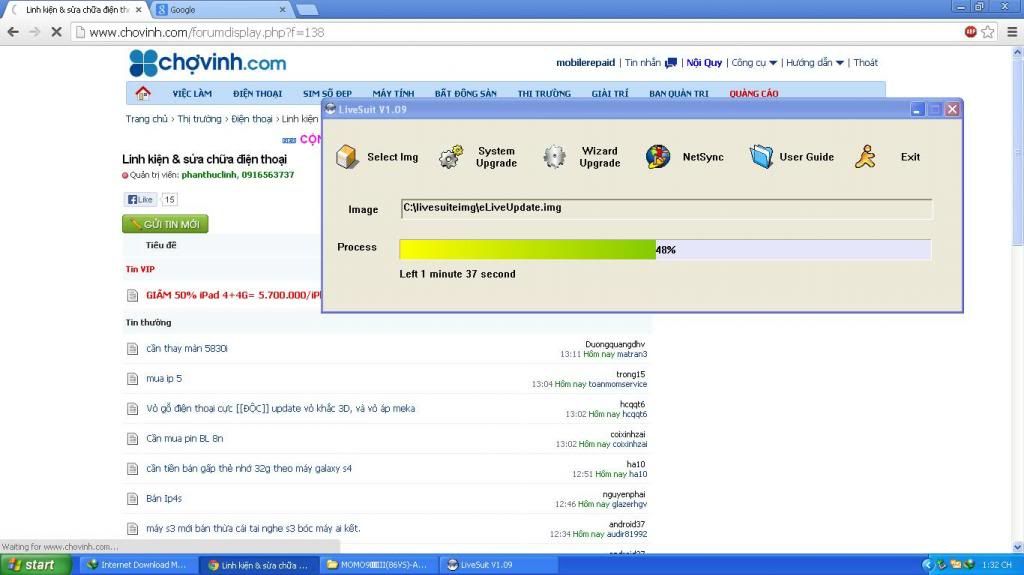Open the 'máy s3 mới bán thừa cái tai nghe' thread
The width and height of the screenshot is (1024, 575).
(x=253, y=529)
